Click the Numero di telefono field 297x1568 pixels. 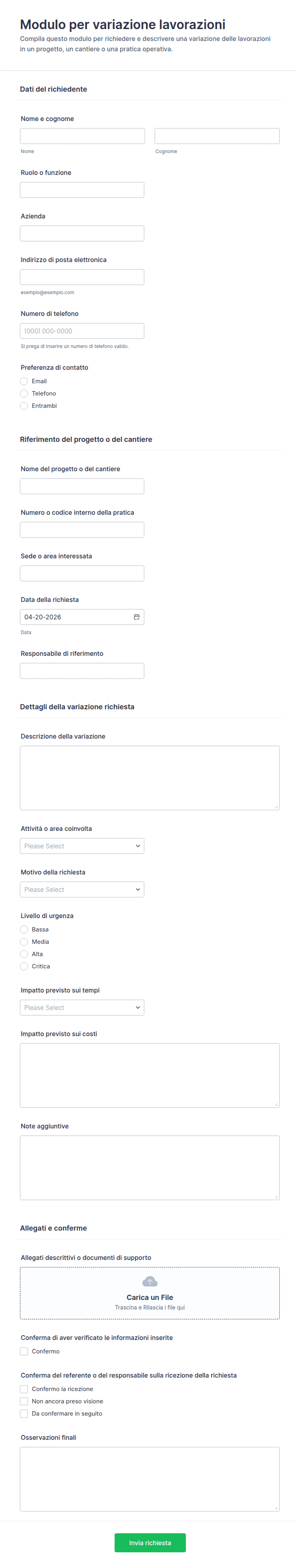pos(82,331)
